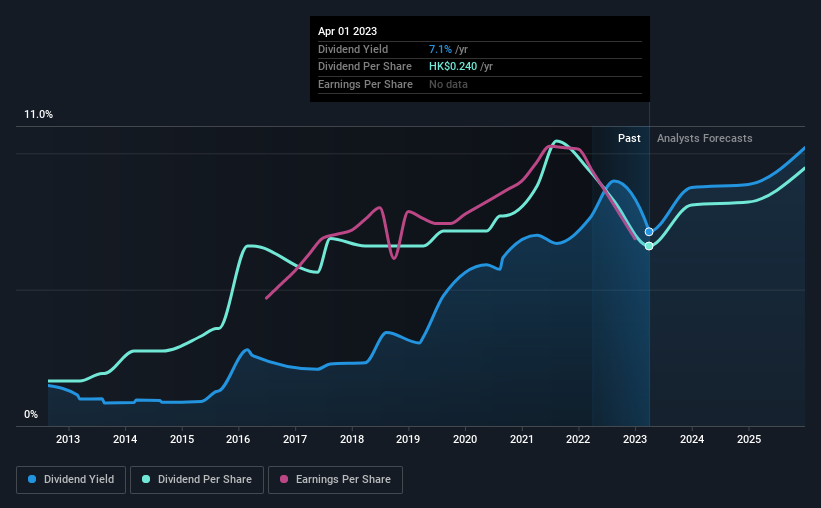
Task: Click the blue Dividend Yield legend dot
Action: 32,479
